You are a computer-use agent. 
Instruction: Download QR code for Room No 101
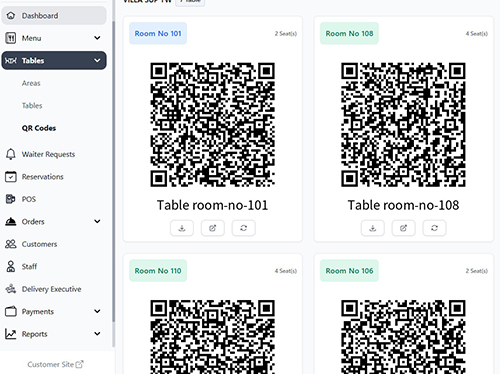pos(182,228)
